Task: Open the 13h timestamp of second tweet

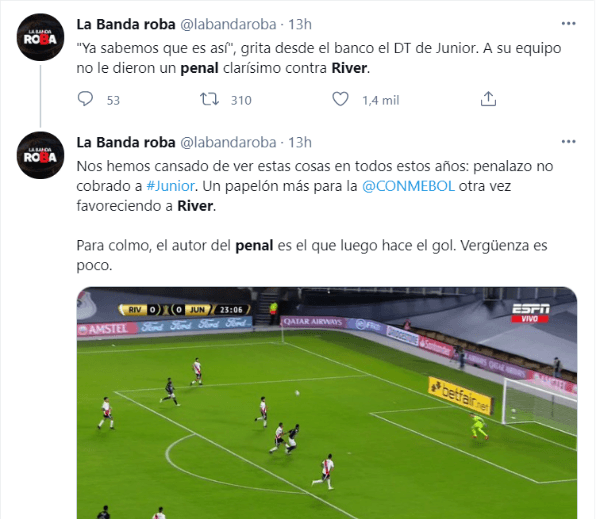Action: 300,142
